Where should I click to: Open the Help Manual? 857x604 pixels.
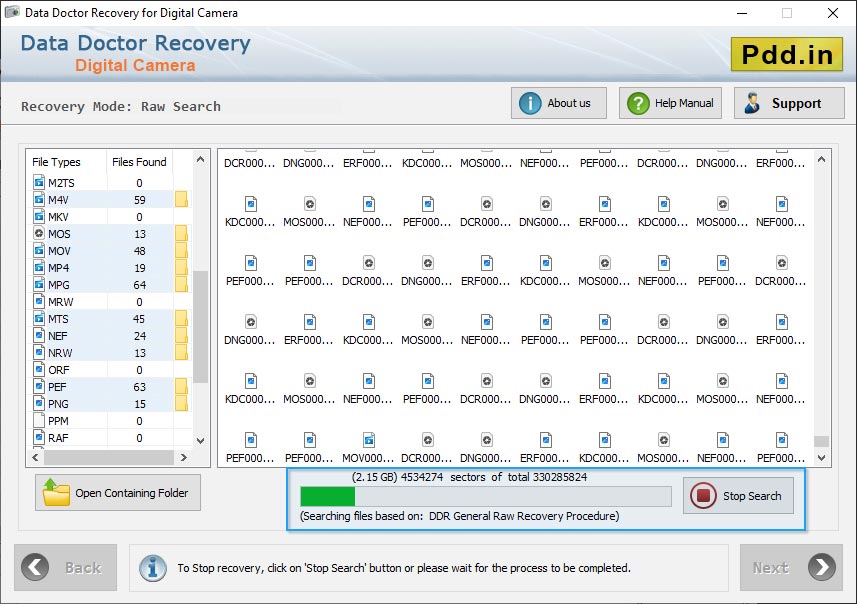click(670, 103)
